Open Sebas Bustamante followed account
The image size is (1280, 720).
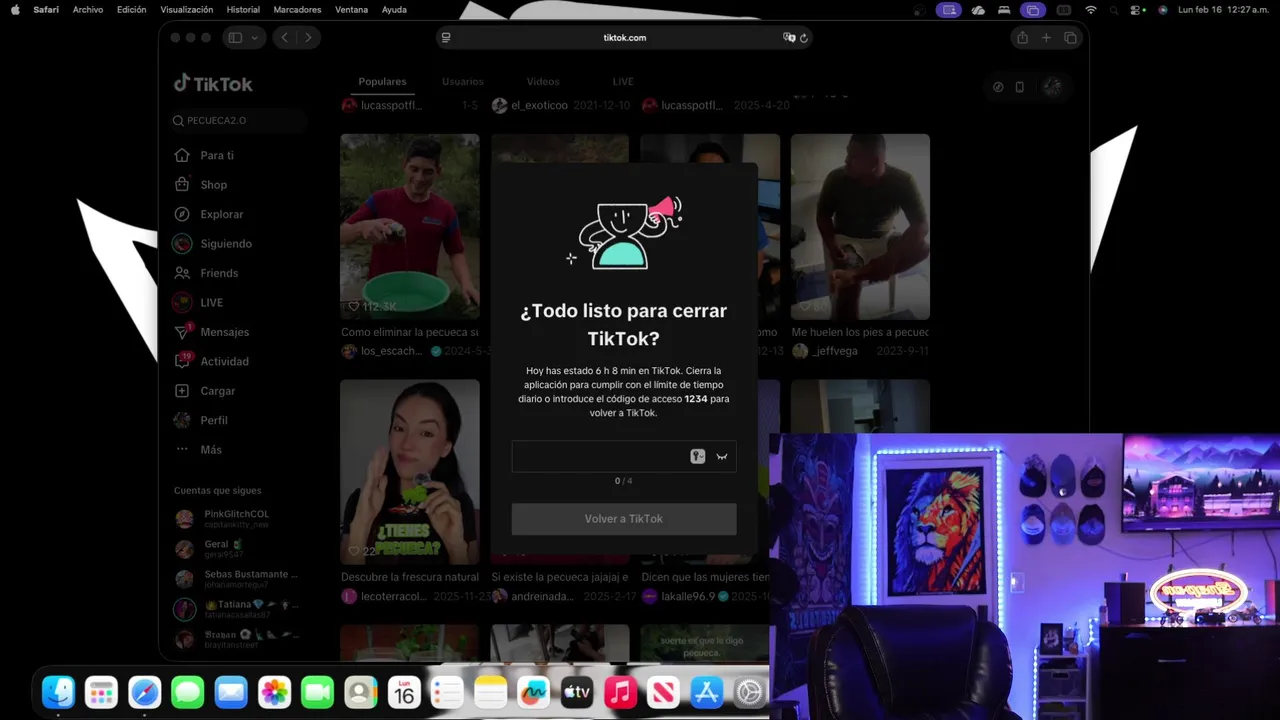[236, 579]
